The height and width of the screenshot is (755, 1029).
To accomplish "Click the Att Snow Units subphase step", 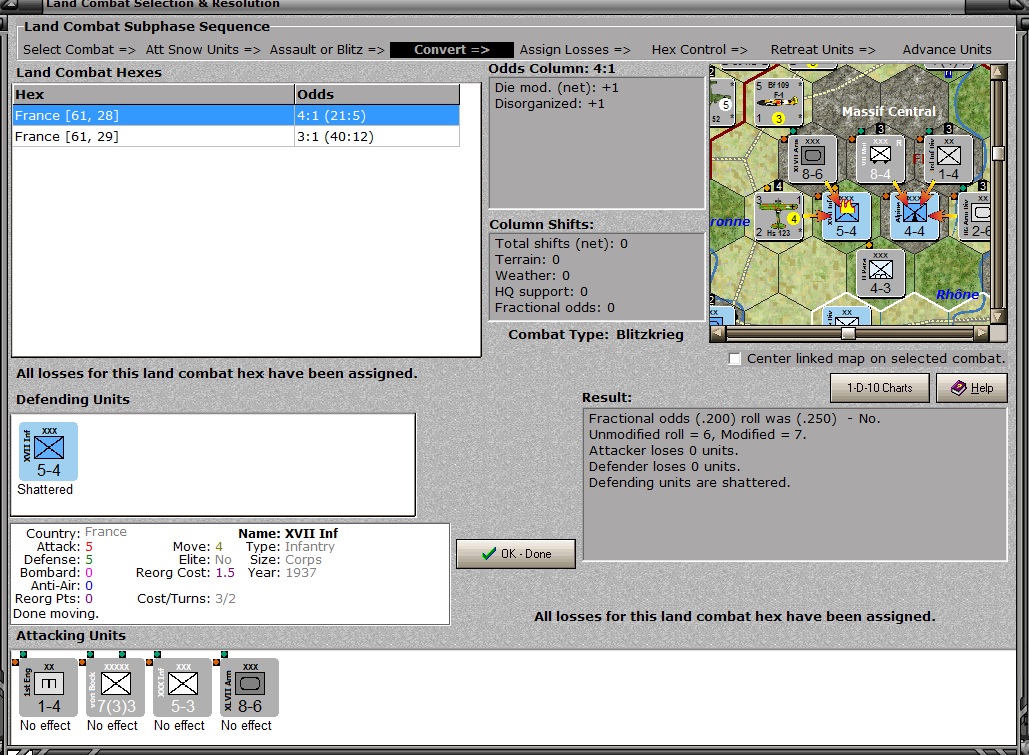I will [x=203, y=50].
